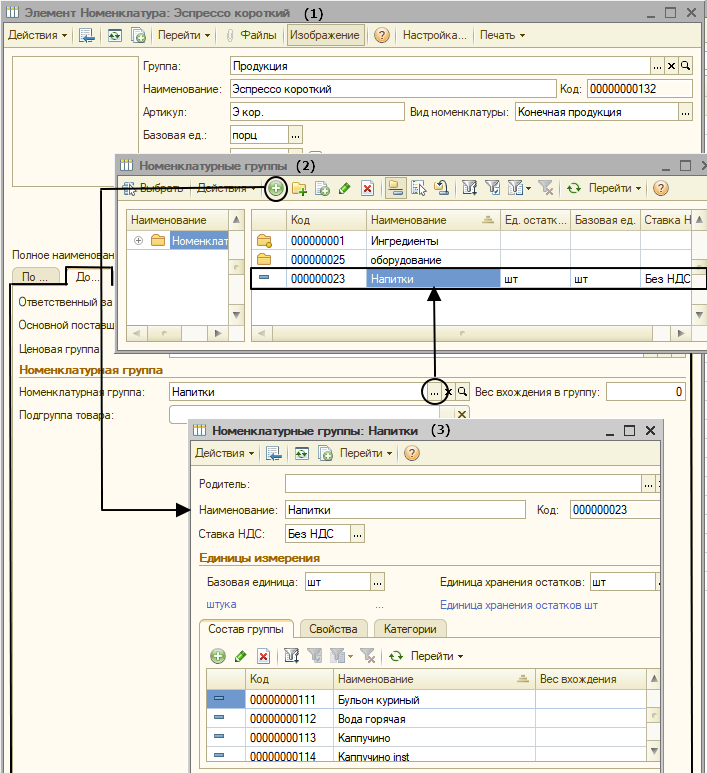The image size is (707, 773).
Task: Select Вода горячая row
Action: click(426, 719)
